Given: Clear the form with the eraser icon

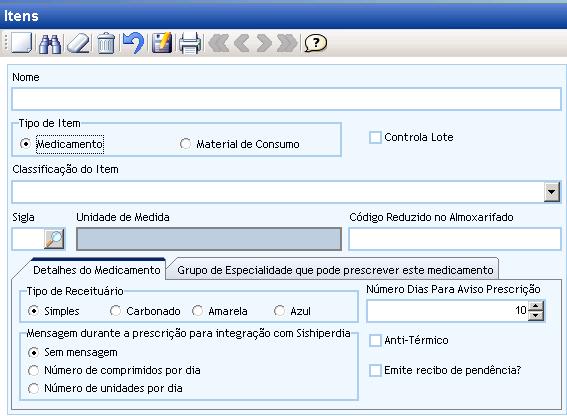Looking at the screenshot, I should point(78,44).
